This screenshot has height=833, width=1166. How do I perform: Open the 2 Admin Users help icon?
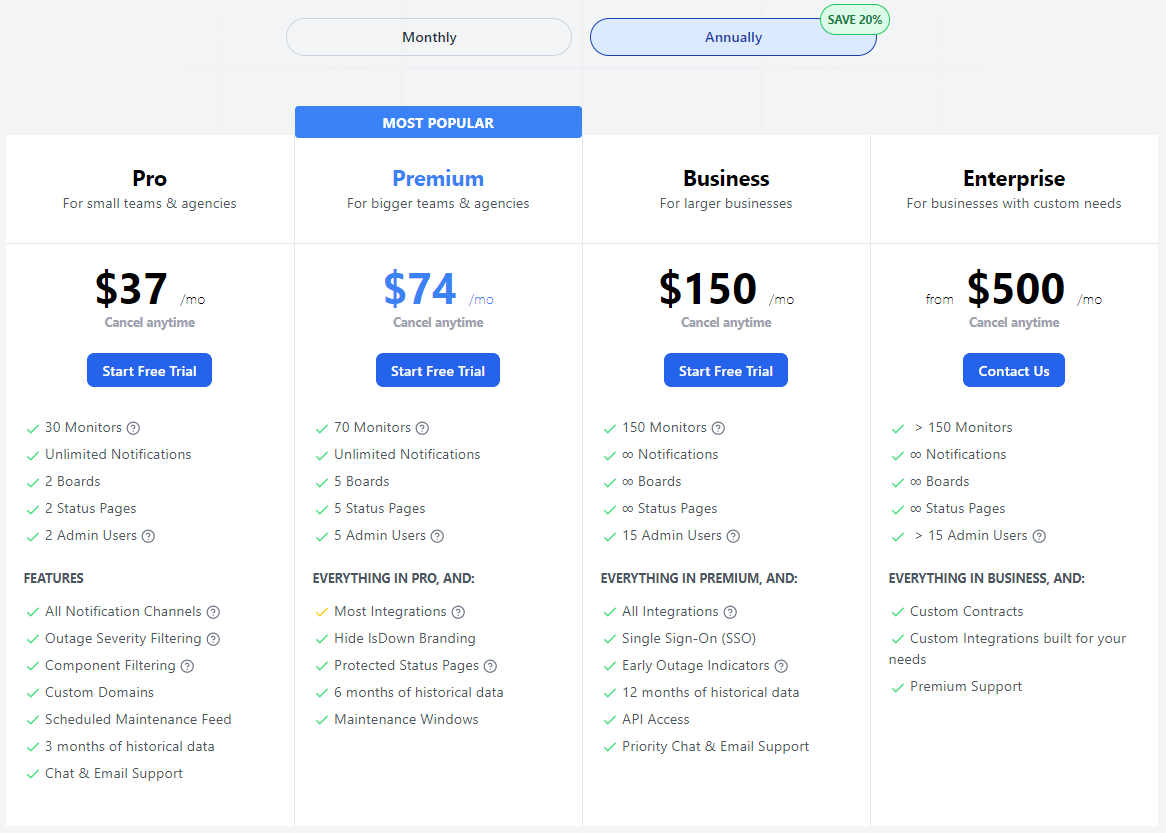click(x=148, y=535)
